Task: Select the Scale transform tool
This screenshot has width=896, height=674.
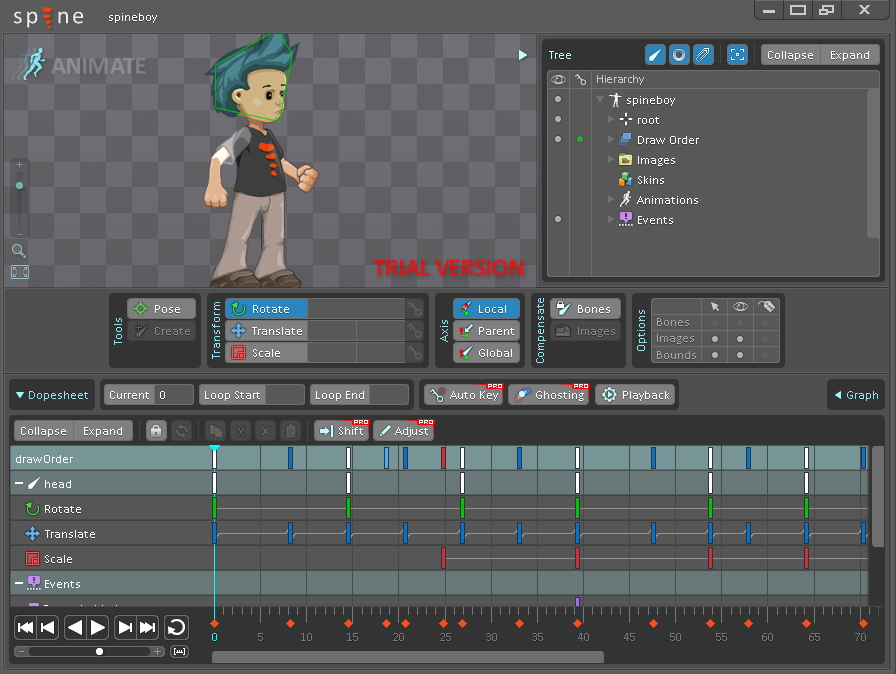Action: click(x=266, y=352)
